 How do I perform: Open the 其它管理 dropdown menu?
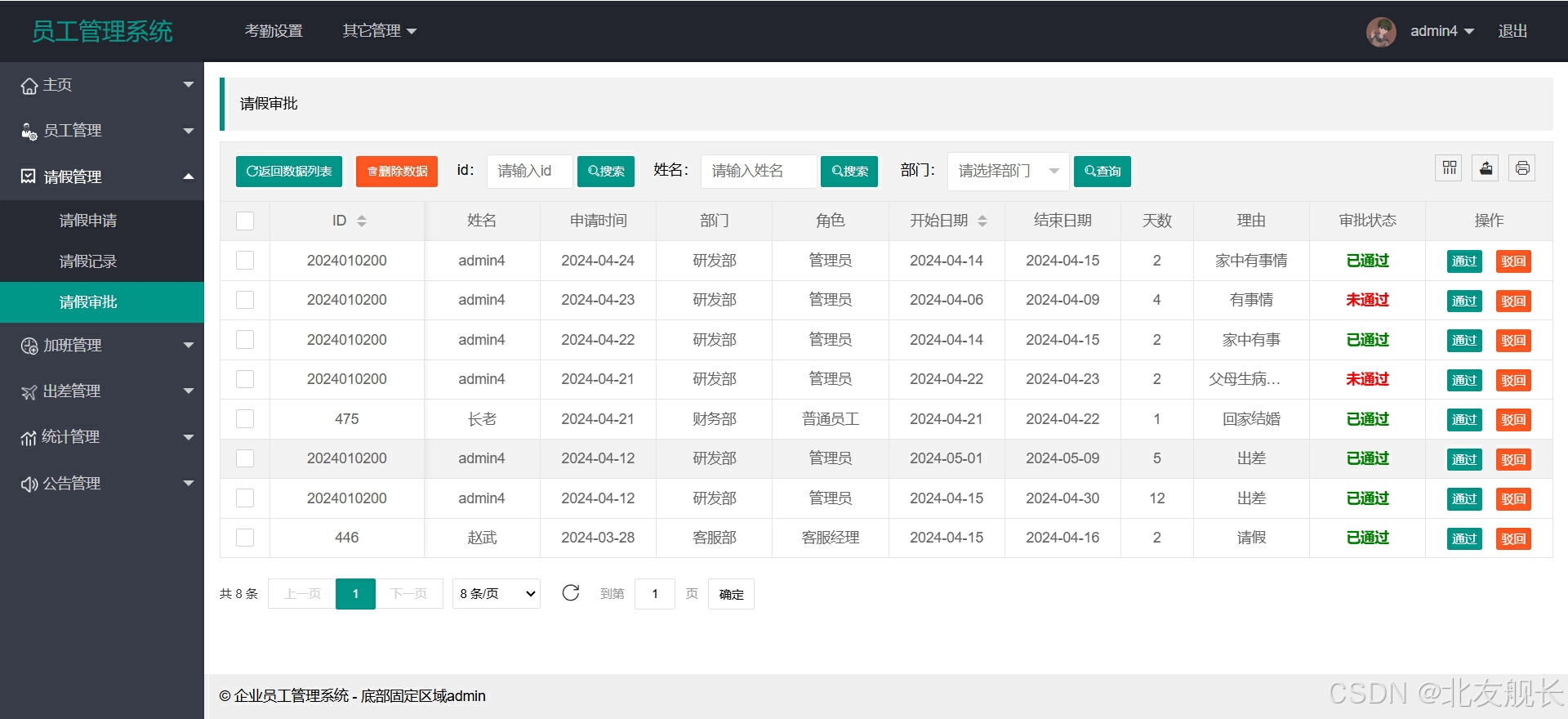pos(380,31)
